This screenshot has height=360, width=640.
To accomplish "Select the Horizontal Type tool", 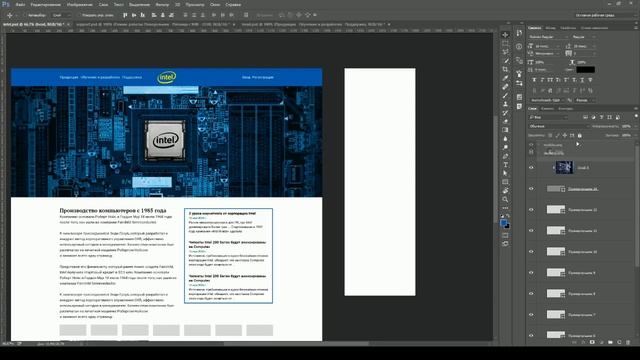I will [505, 164].
